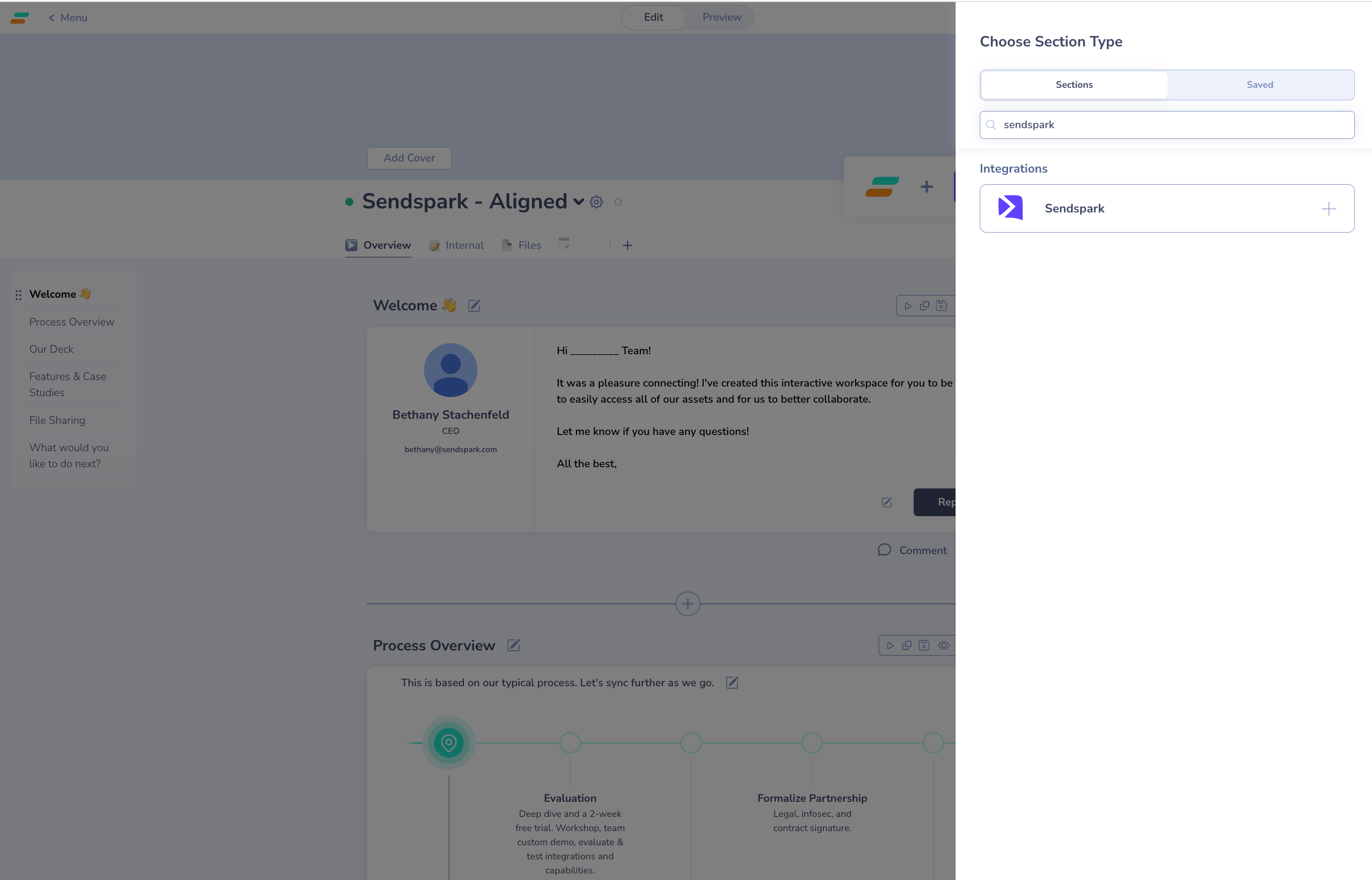Click the Aligned logo in top-left corner
This screenshot has width=1372, height=880.
tap(20, 18)
